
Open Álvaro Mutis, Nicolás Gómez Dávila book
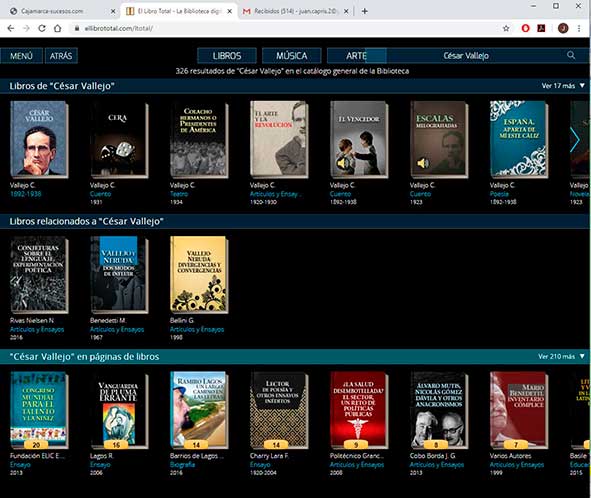click(439, 410)
